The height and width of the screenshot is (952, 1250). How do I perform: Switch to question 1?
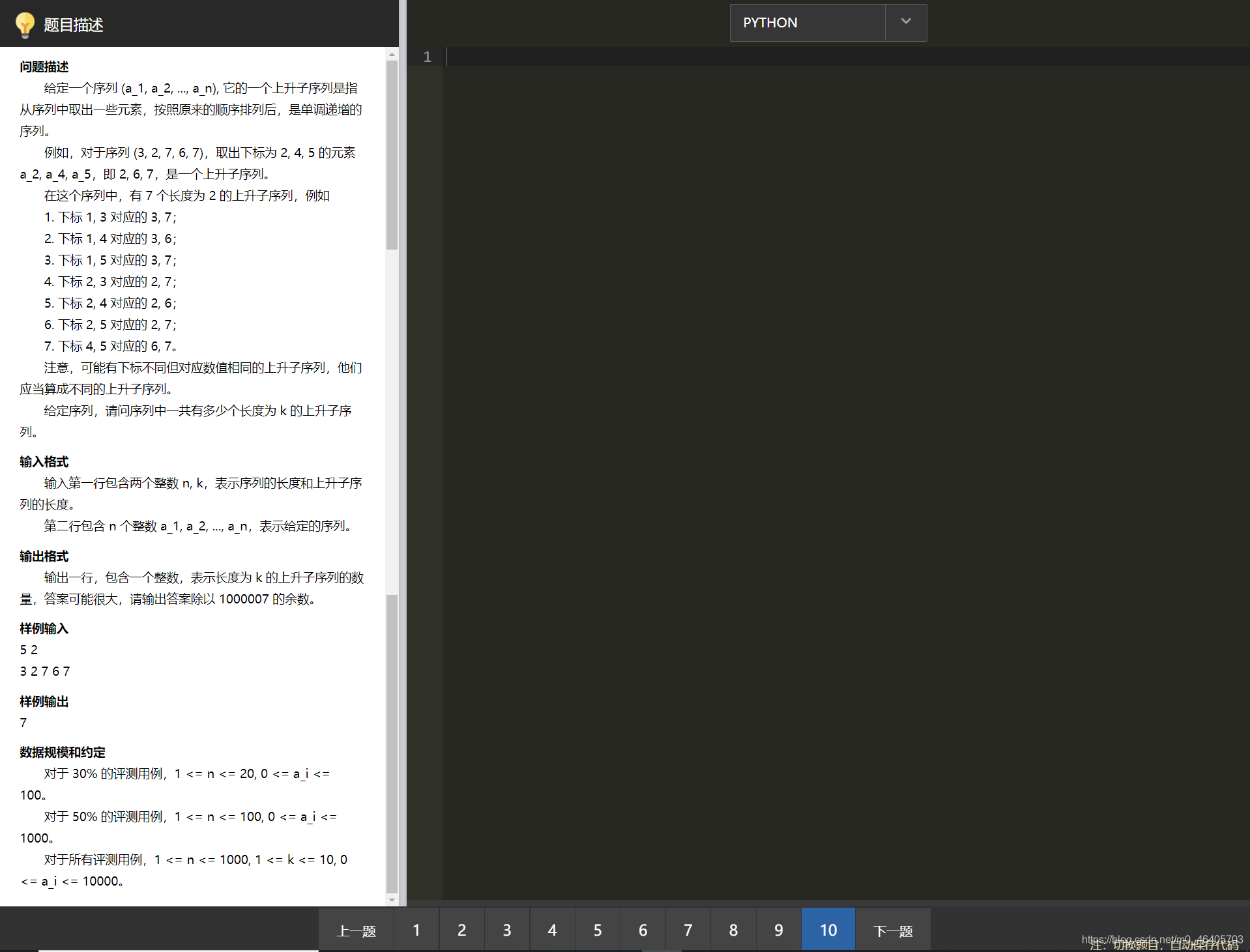416,930
